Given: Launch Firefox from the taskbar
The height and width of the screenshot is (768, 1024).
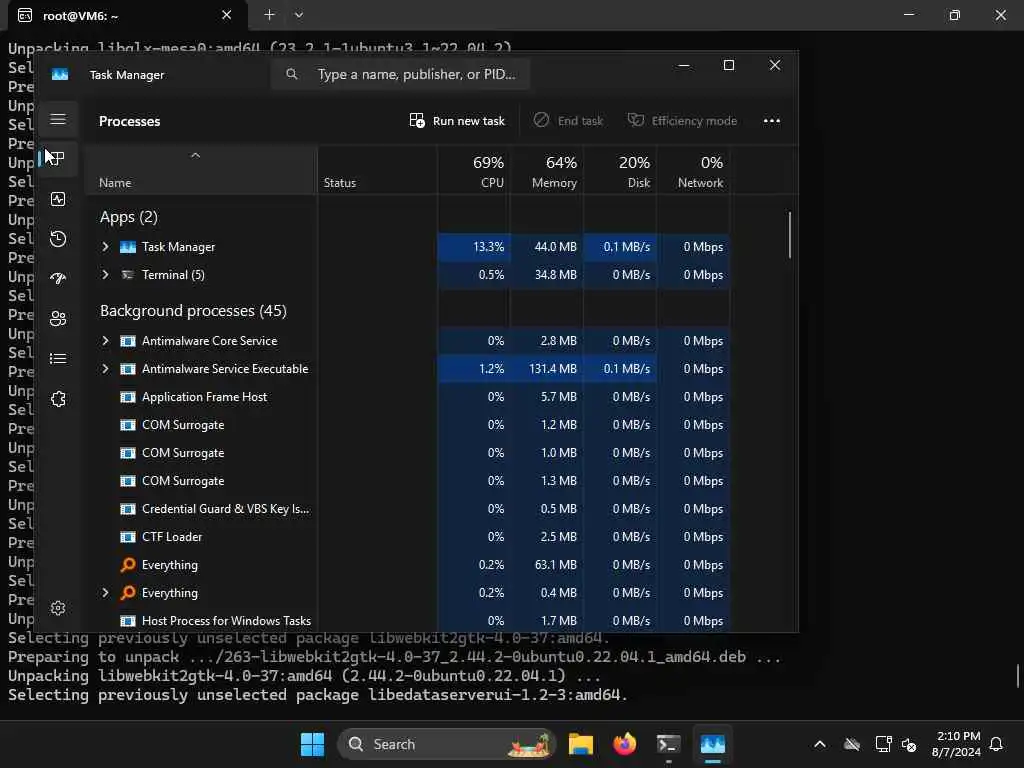Looking at the screenshot, I should [625, 744].
